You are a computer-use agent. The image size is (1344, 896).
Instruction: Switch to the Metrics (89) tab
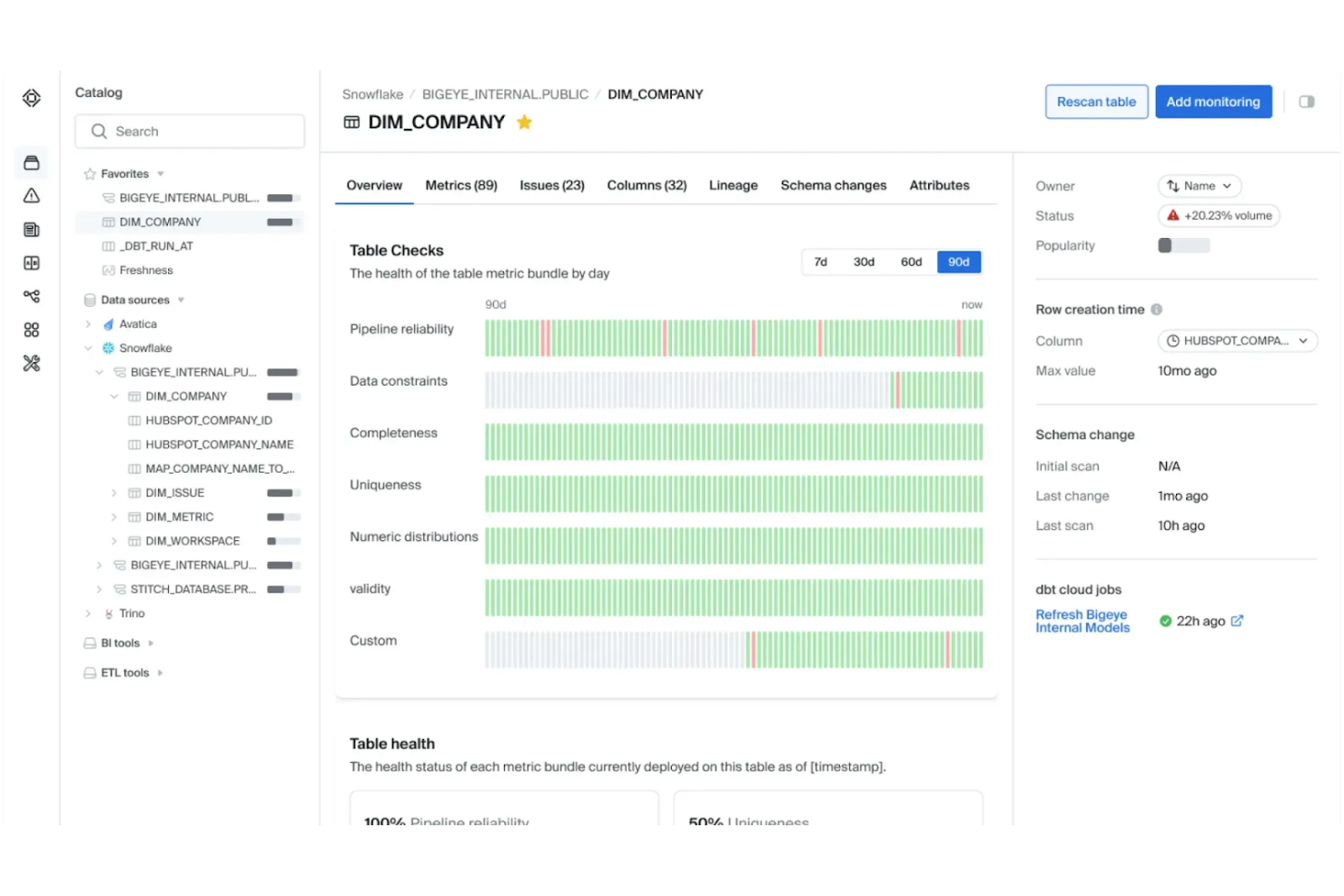(460, 185)
